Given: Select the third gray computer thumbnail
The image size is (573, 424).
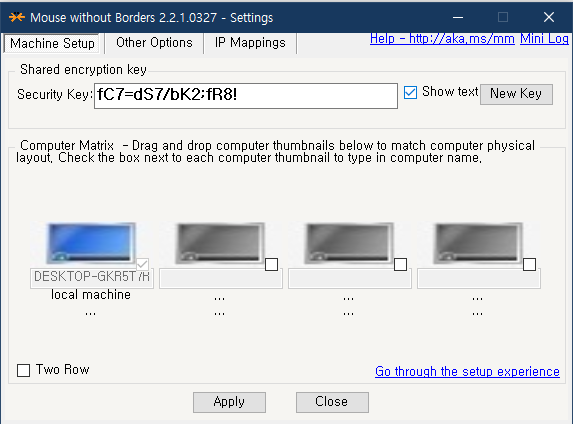Looking at the screenshot, I should [349, 243].
